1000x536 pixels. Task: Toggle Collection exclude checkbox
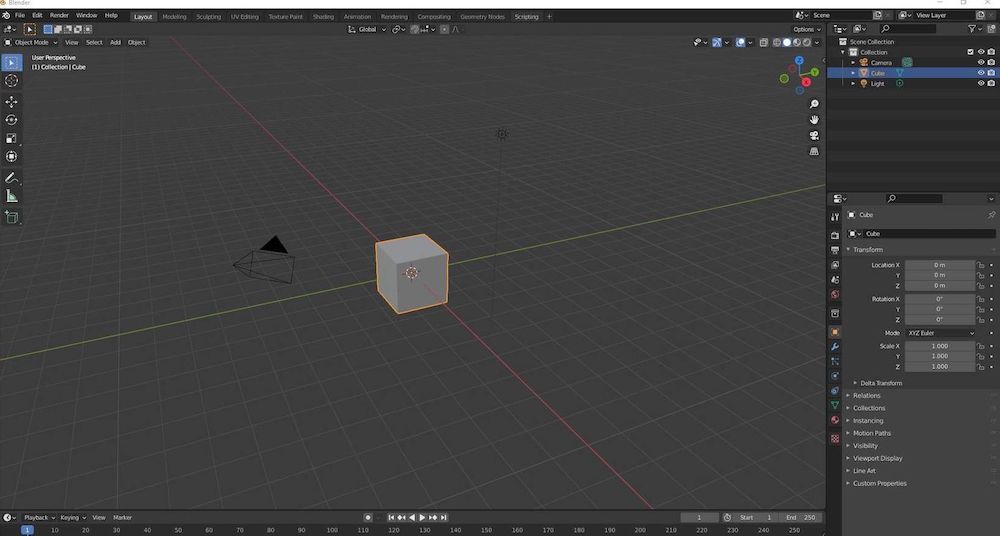click(969, 52)
